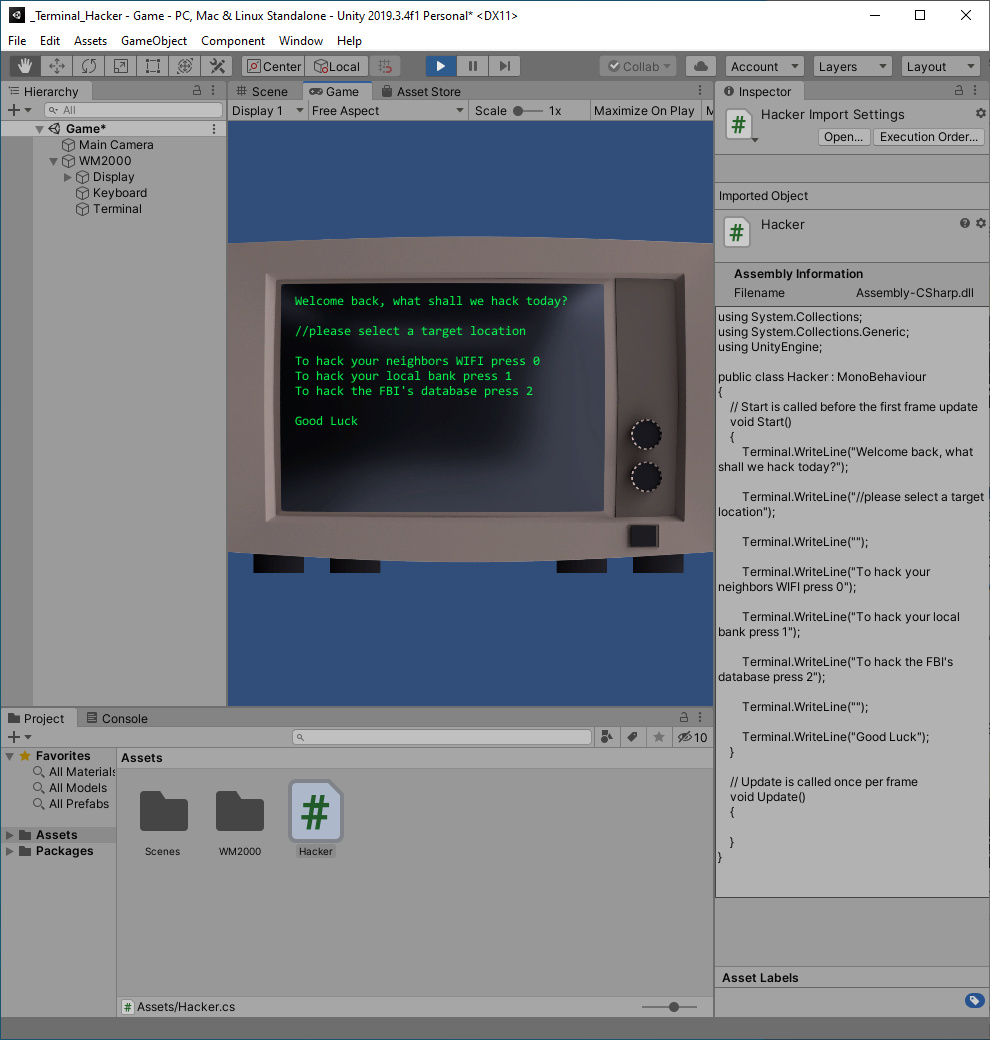Click the Play button to start game
The width and height of the screenshot is (990, 1040).
(x=440, y=66)
